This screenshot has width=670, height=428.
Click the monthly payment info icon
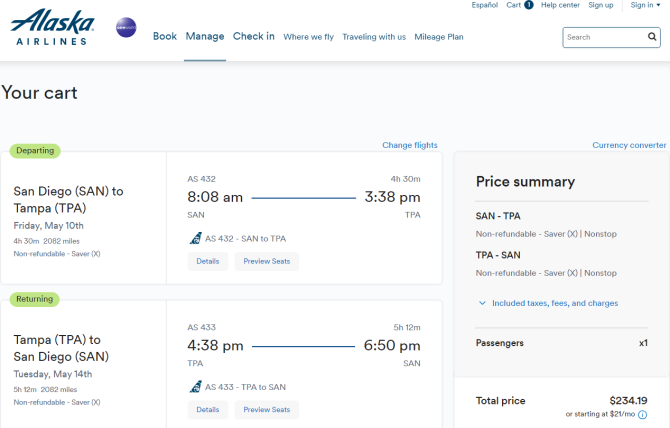click(642, 414)
